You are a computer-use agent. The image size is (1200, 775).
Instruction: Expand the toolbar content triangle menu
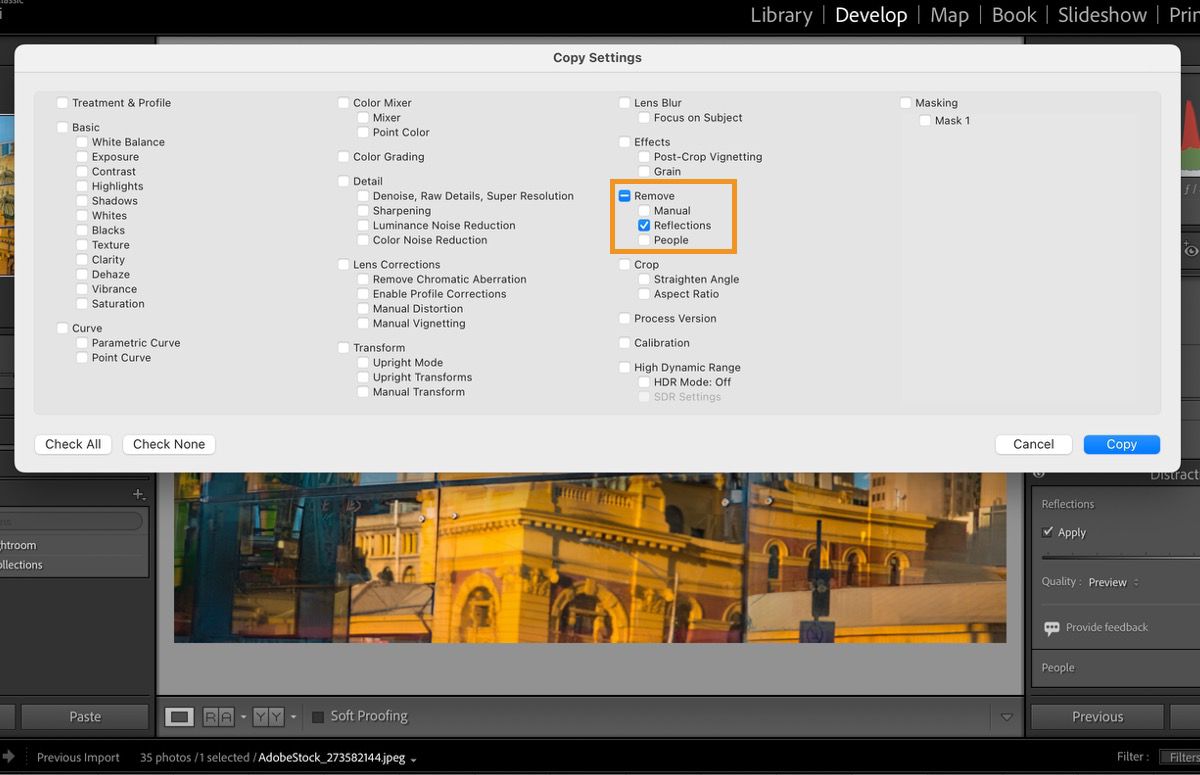click(x=1006, y=717)
